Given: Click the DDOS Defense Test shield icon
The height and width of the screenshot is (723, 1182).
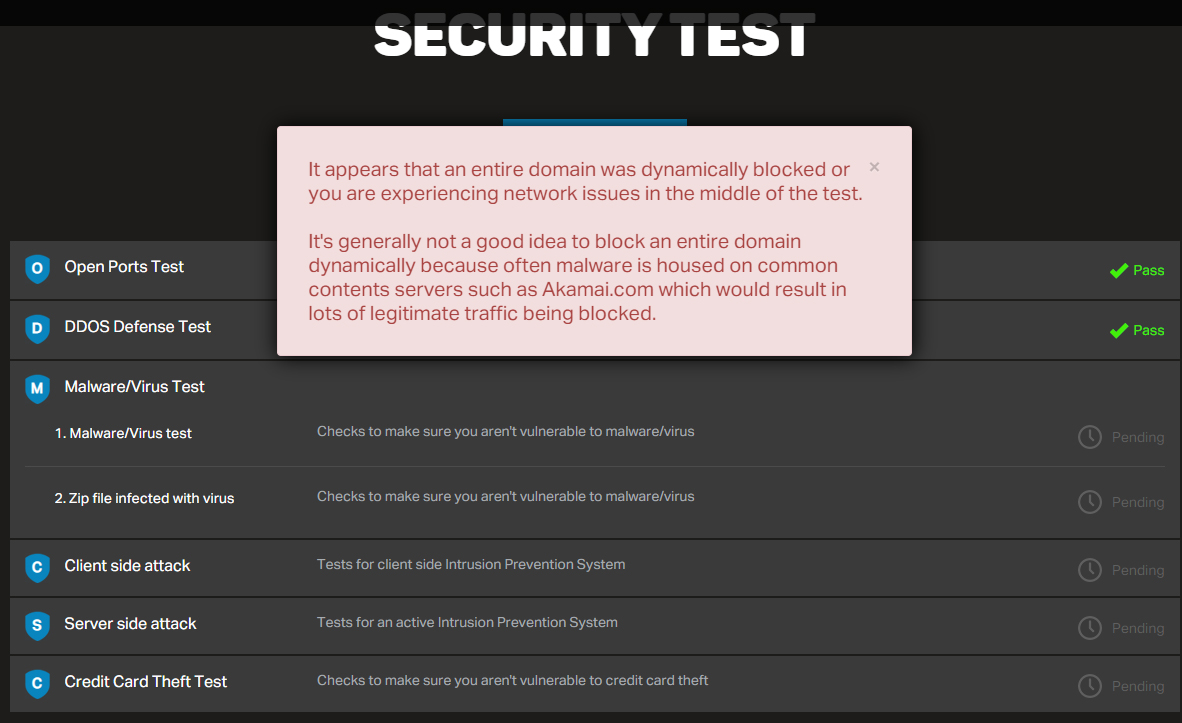Looking at the screenshot, I should pos(37,328).
